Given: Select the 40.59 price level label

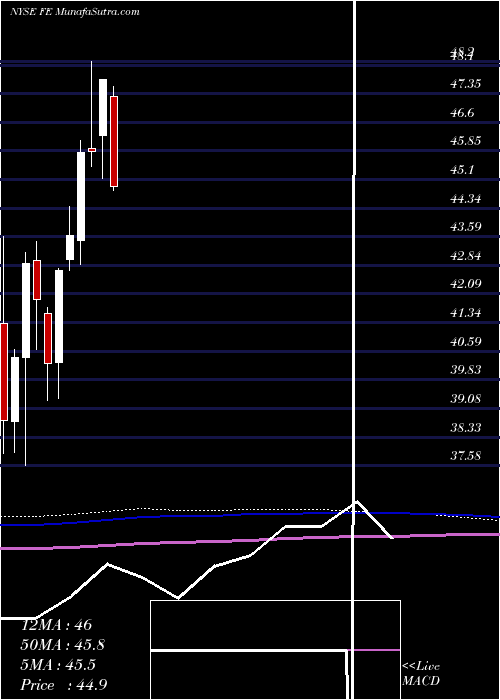Looking at the screenshot, I should 466,341.
